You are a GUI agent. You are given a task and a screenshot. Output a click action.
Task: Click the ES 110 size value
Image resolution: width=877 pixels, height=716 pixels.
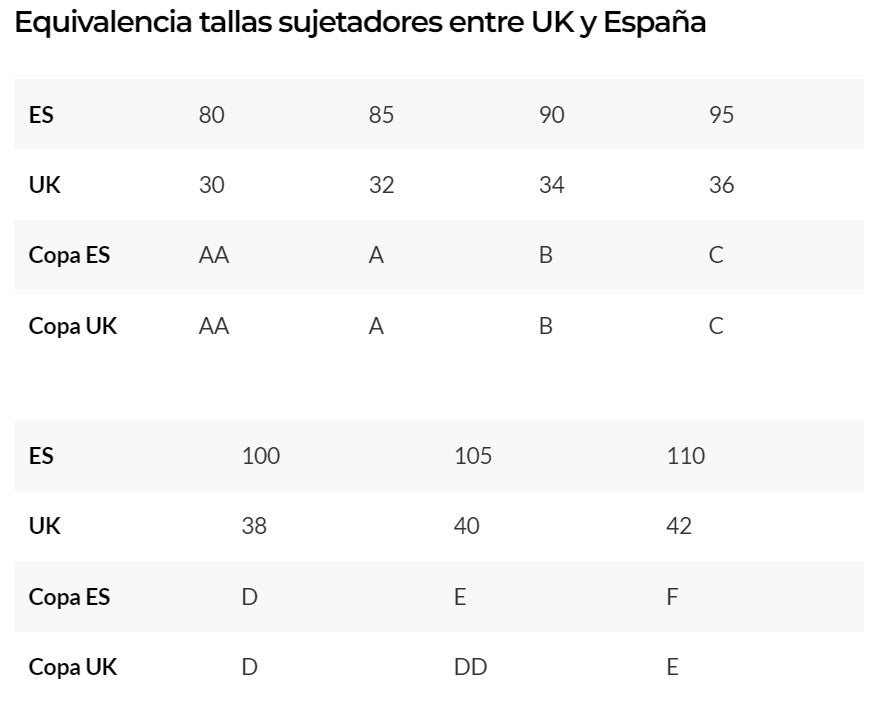pyautogui.click(x=685, y=456)
